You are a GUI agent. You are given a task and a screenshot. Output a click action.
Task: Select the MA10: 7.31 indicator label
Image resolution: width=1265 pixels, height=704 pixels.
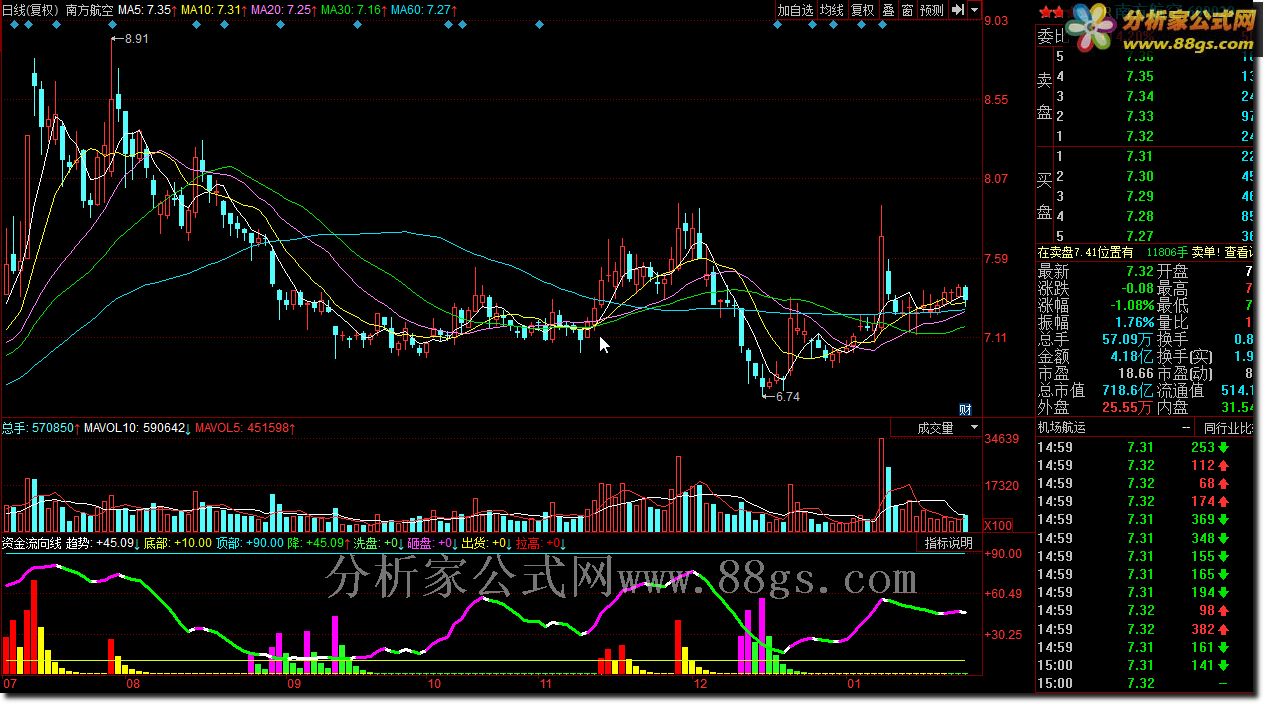(x=212, y=9)
